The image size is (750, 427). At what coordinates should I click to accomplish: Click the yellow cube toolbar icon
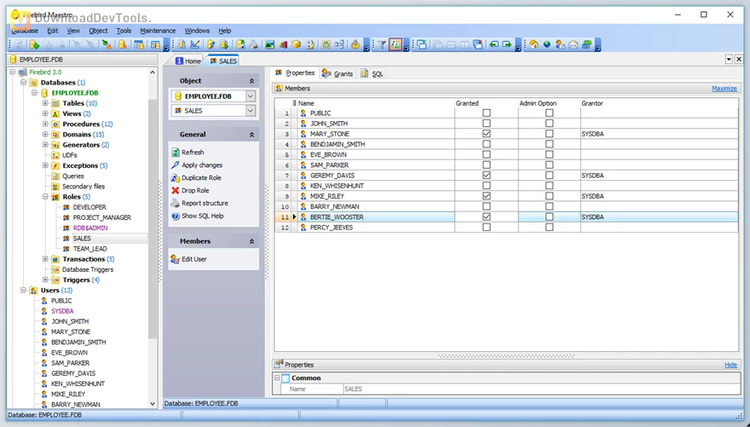[x=297, y=45]
